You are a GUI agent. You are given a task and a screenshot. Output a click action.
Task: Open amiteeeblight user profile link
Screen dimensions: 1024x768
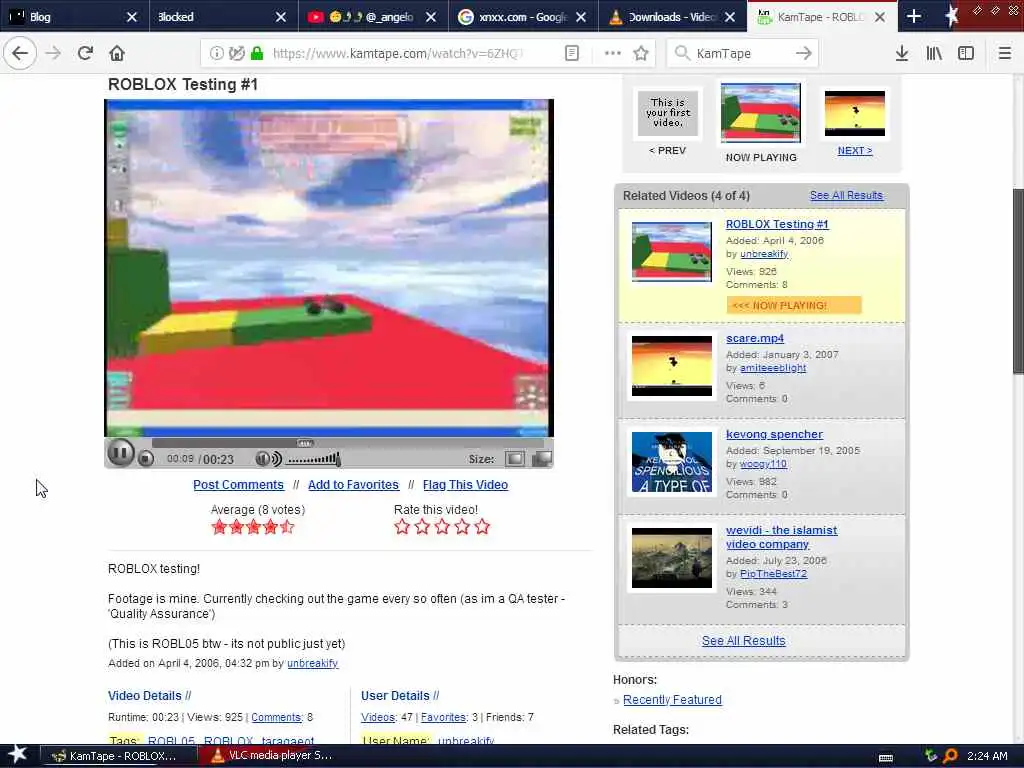773,368
